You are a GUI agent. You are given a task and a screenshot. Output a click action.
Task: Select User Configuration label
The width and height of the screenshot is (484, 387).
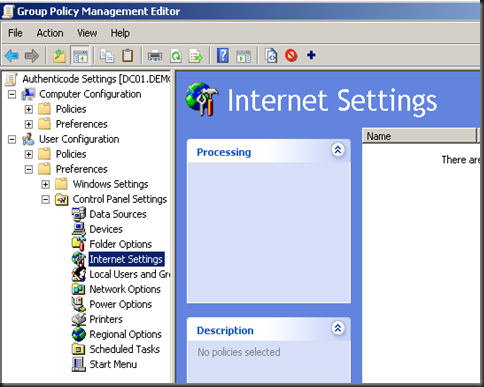79,139
